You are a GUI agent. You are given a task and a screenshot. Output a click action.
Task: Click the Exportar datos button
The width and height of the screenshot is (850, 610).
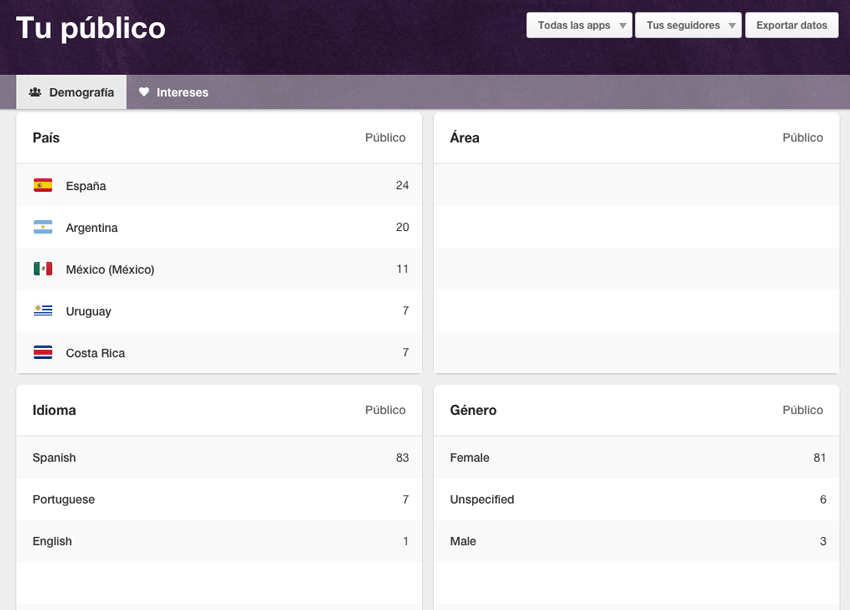[791, 25]
